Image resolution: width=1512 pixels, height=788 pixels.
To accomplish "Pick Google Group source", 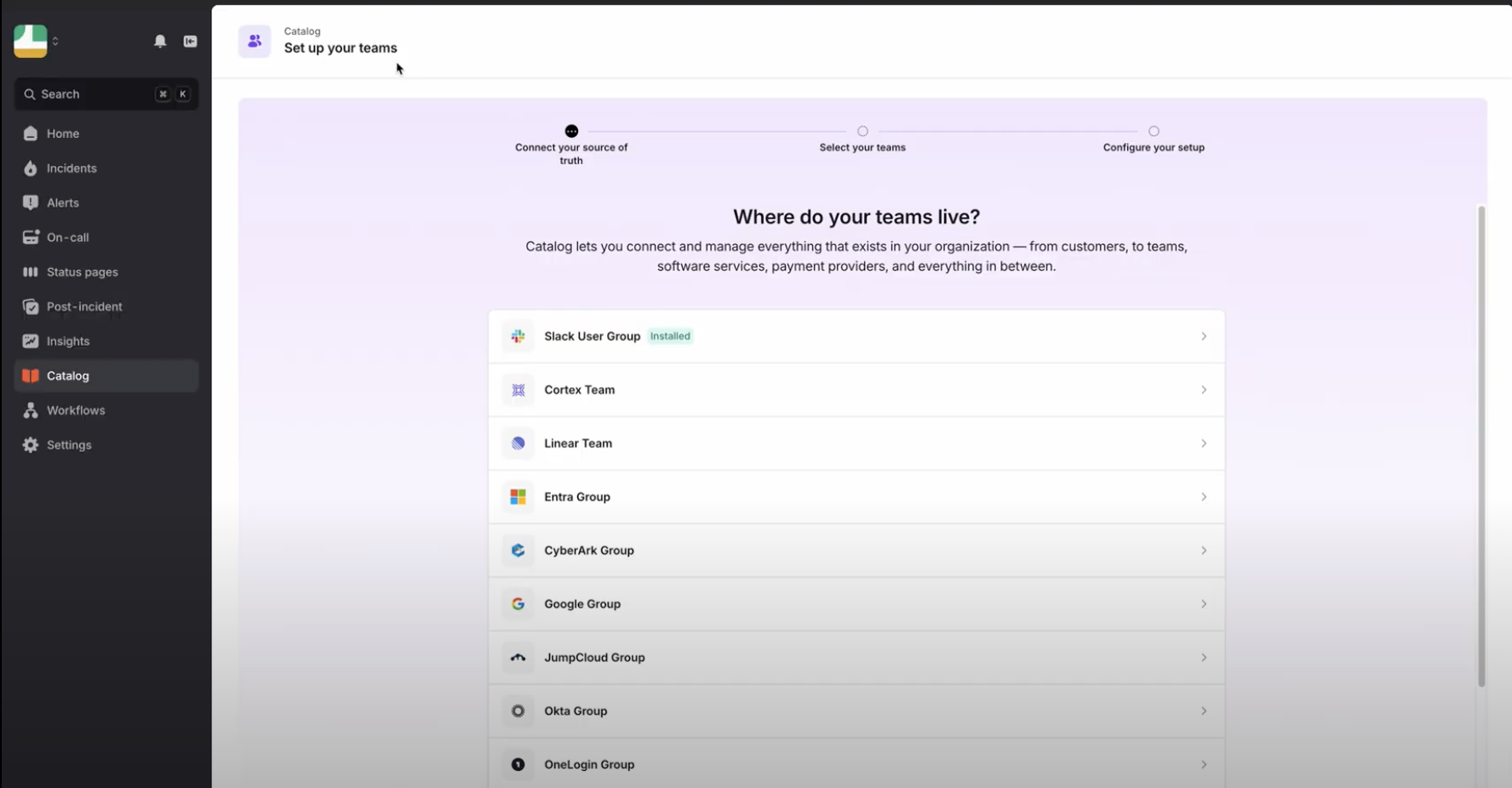I will [856, 604].
